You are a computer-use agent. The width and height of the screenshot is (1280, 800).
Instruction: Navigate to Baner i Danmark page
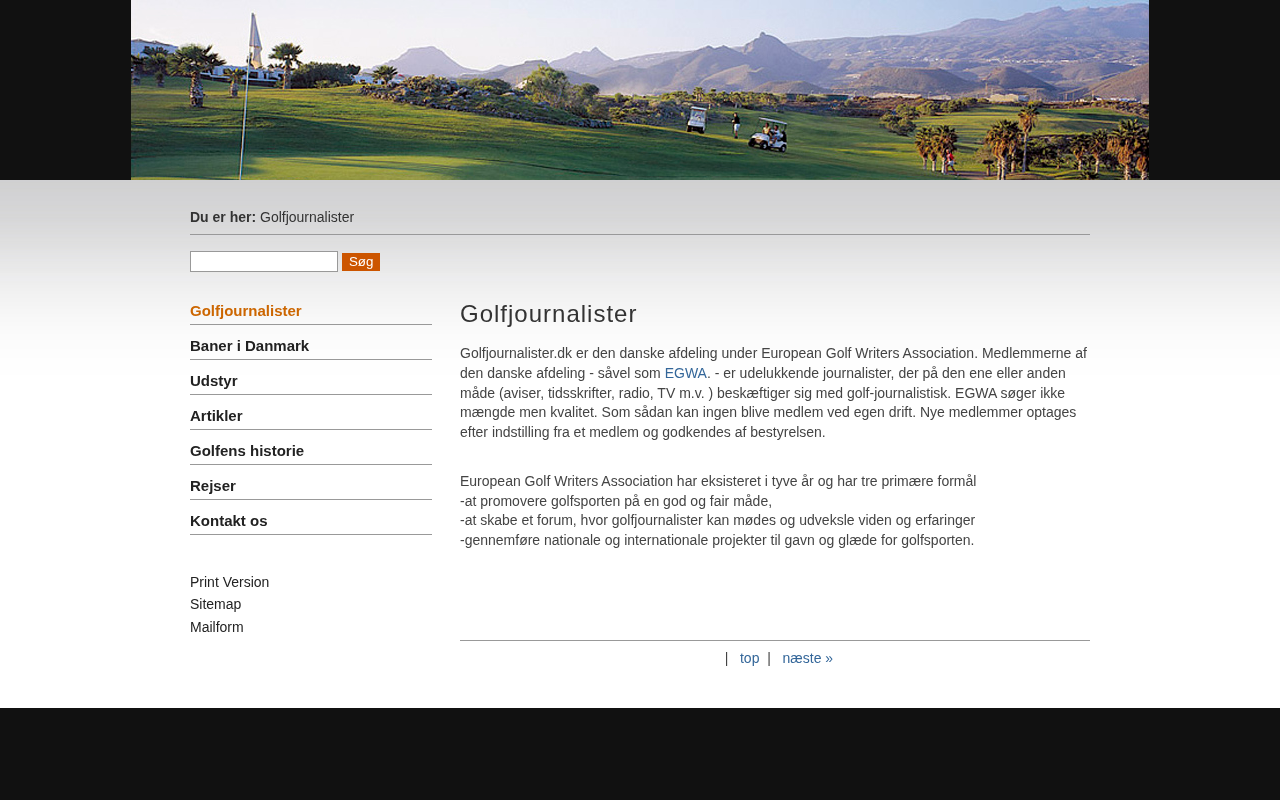click(249, 344)
